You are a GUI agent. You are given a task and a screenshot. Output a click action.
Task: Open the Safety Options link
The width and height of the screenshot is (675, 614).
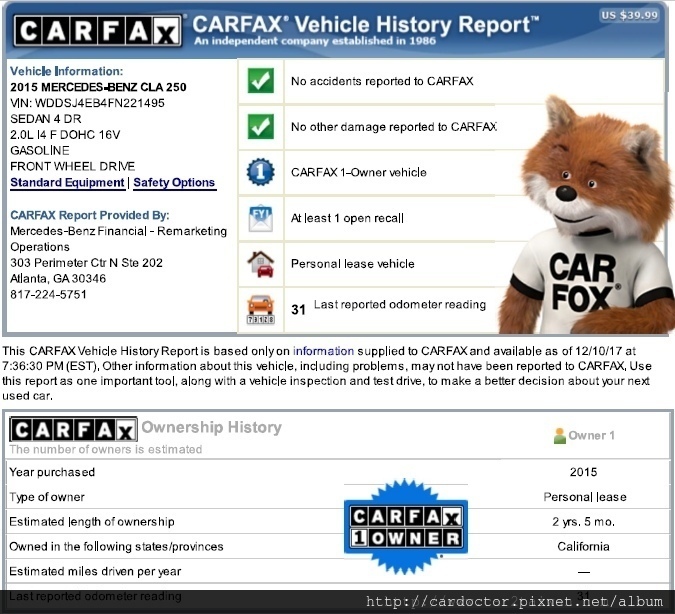(174, 183)
